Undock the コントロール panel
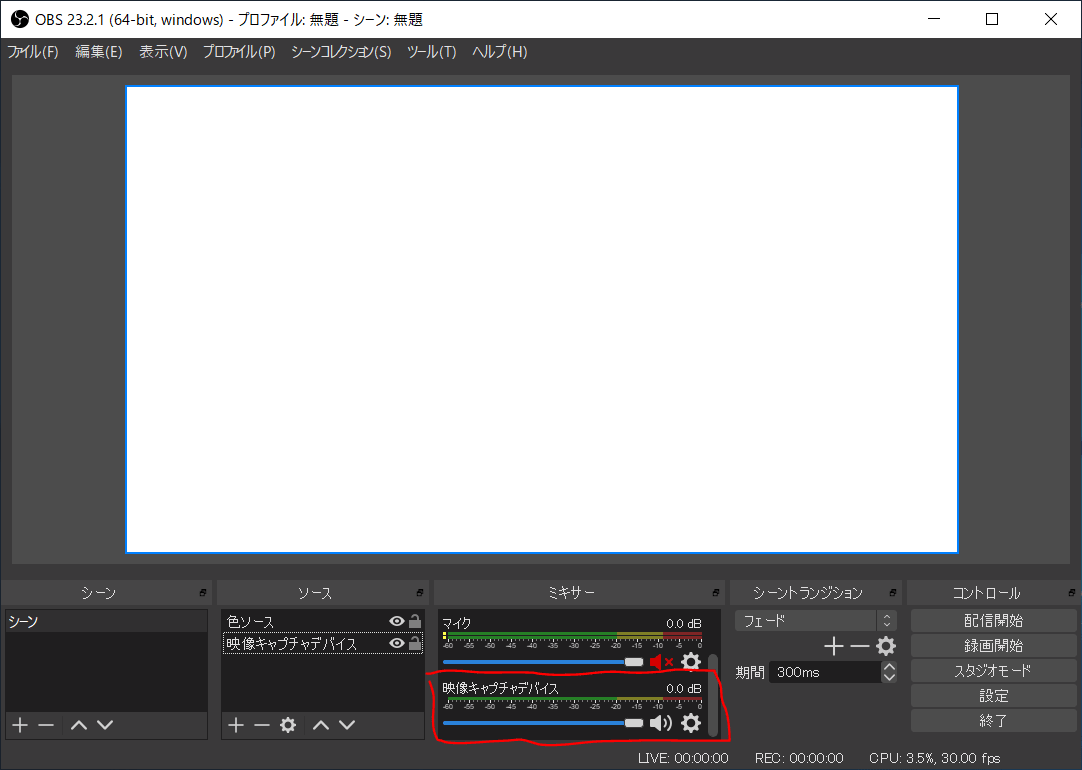Viewport: 1082px width, 770px height. (1072, 593)
